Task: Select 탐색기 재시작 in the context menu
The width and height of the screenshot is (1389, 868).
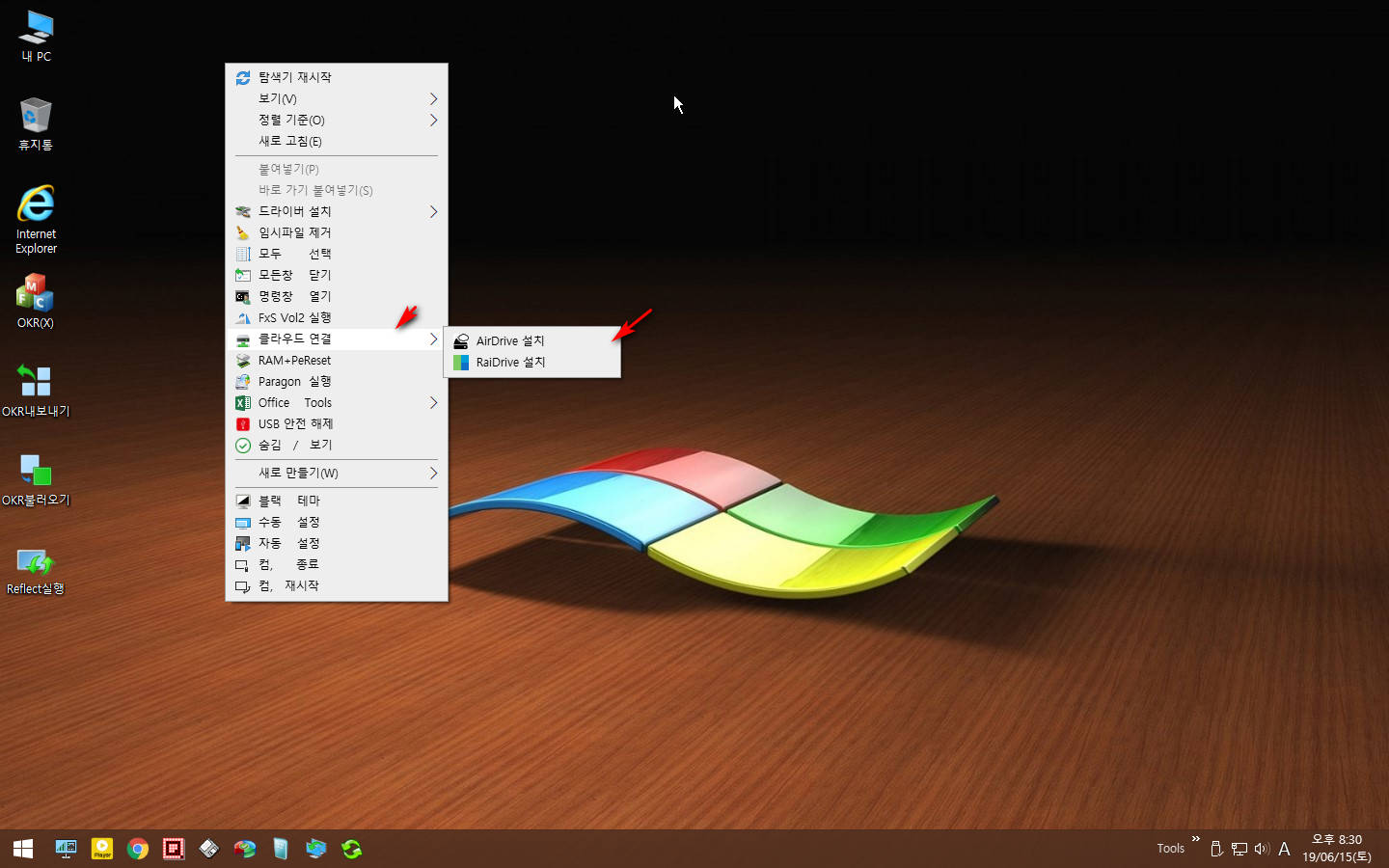Action: [337, 77]
